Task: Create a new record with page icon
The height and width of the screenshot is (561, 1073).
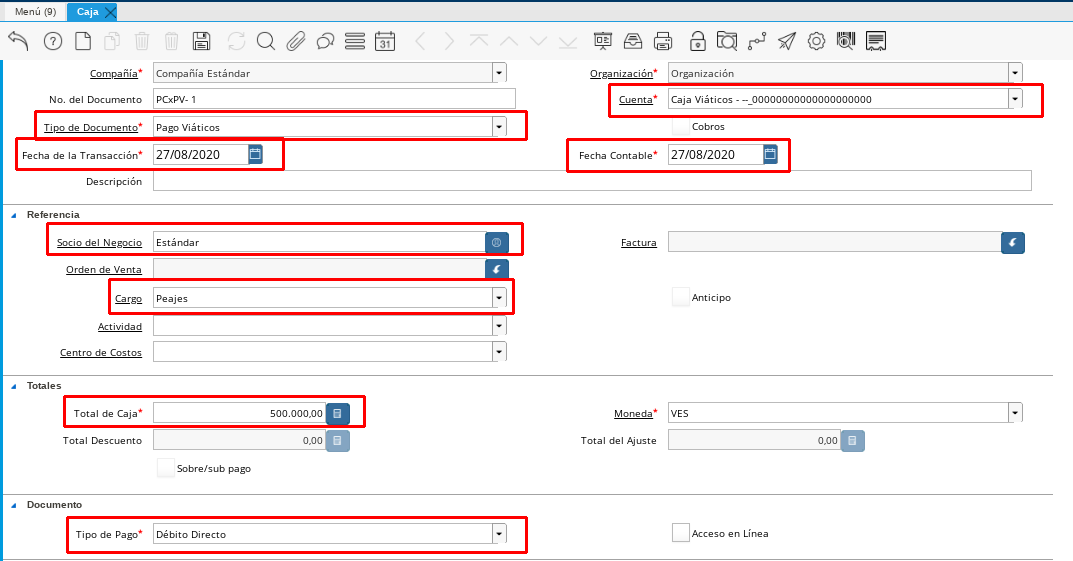Action: coord(83,41)
